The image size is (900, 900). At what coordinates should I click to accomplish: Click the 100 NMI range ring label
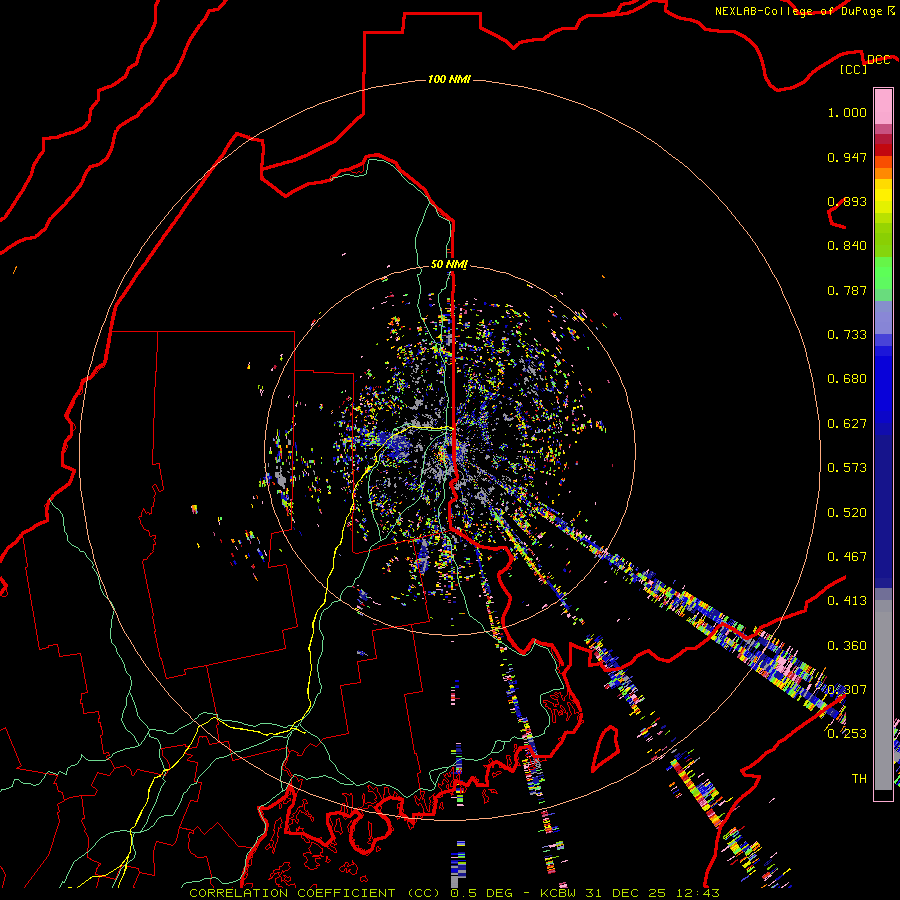click(449, 79)
